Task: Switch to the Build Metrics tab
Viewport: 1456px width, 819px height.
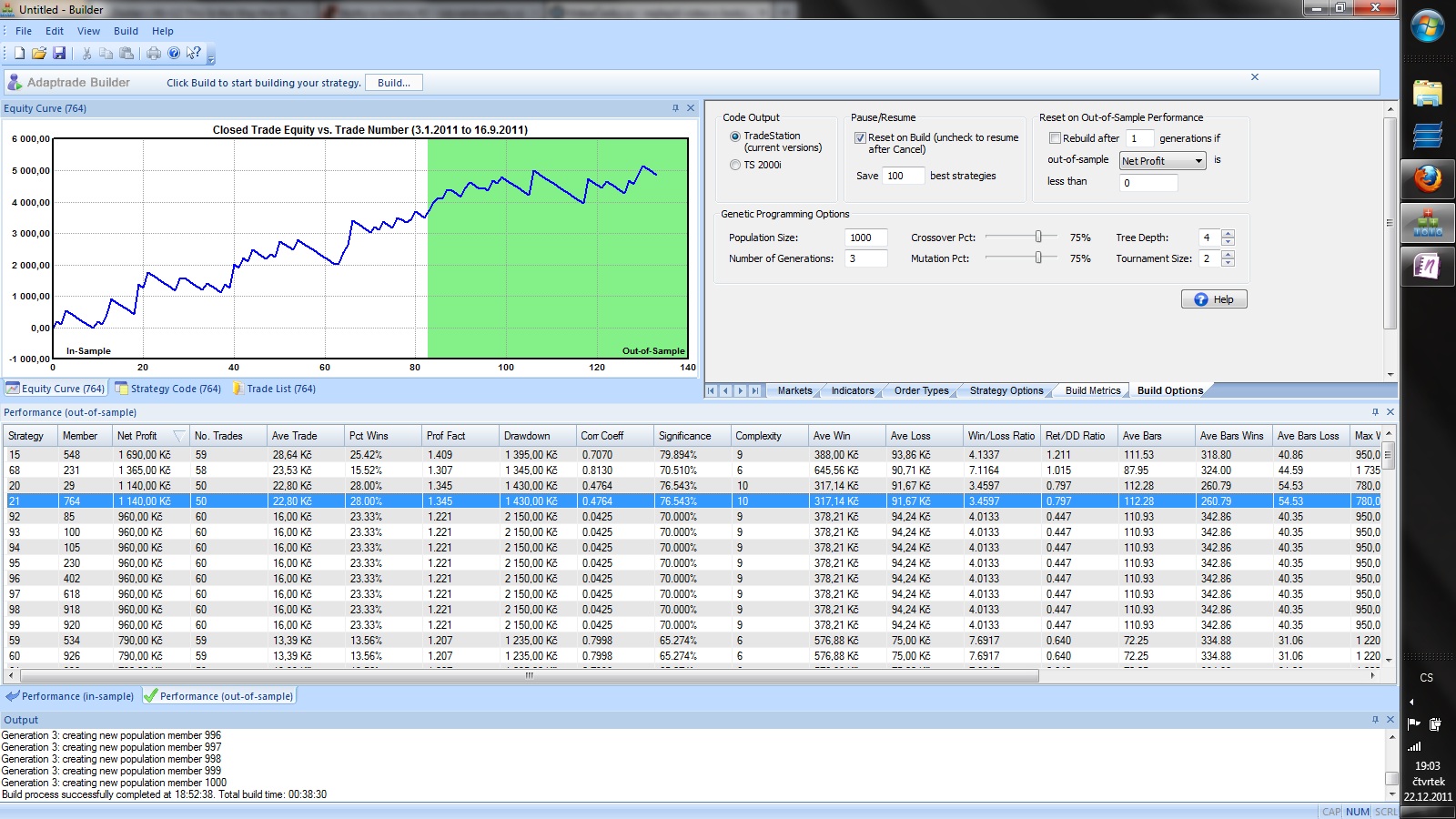Action: pyautogui.click(x=1092, y=390)
